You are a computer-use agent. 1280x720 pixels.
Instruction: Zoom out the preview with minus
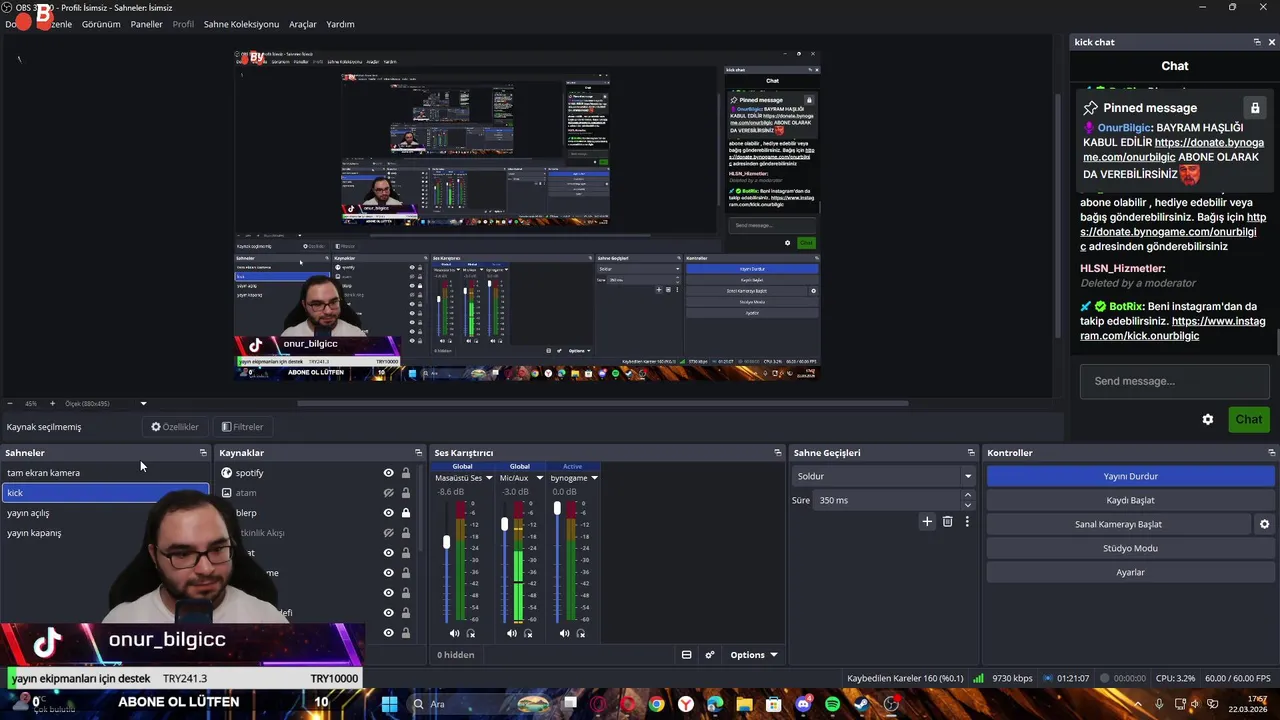10,403
